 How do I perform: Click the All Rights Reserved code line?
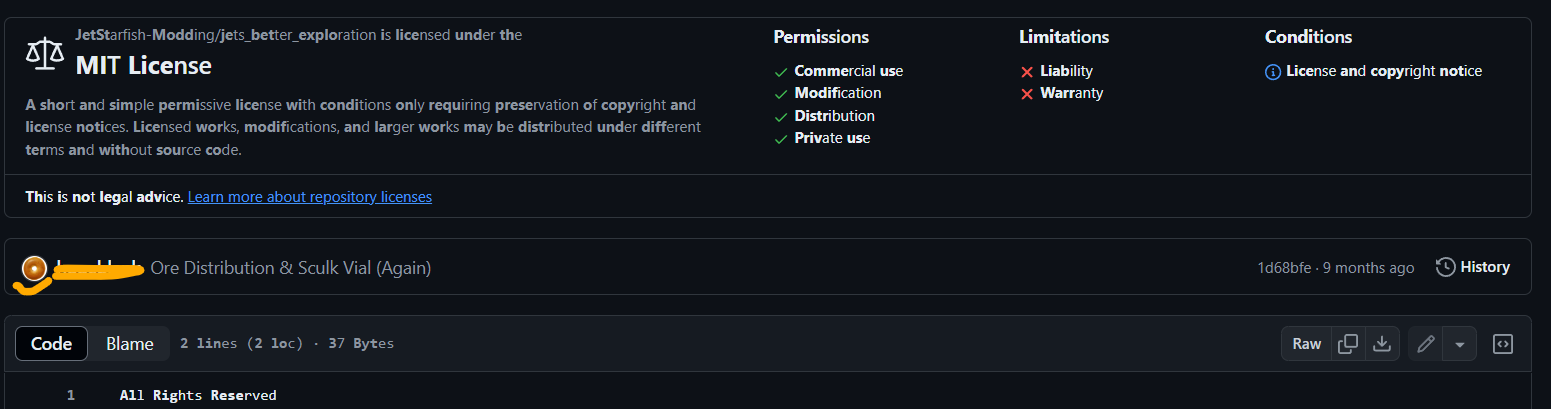coord(198,396)
